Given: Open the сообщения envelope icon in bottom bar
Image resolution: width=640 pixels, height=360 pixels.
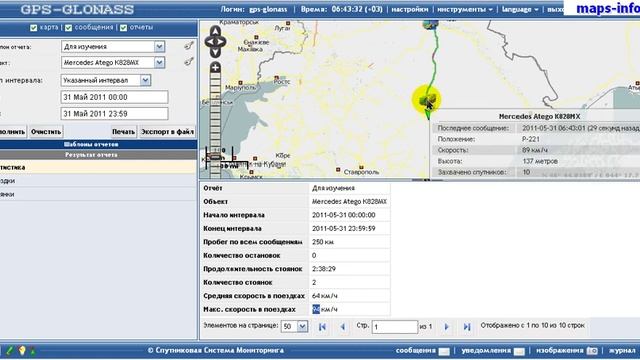Looking at the screenshot, I should [444, 351].
